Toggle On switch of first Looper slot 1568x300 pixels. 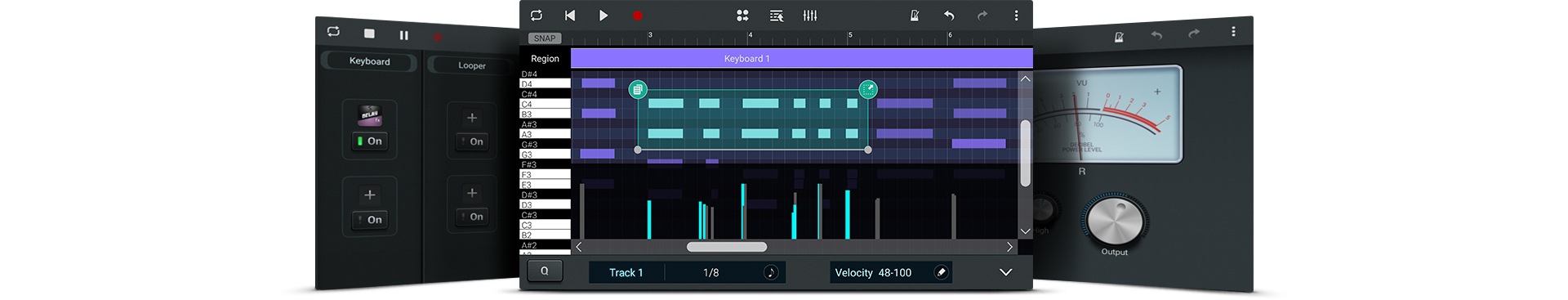point(472,141)
